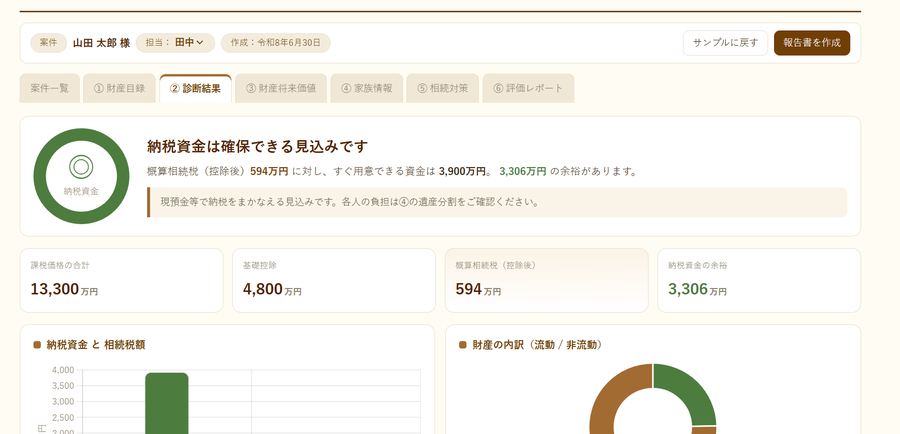Screen dimensions: 900x434
Task: Click the brown bullet beside 納税資金 と 相続税額
Action: tap(37, 345)
